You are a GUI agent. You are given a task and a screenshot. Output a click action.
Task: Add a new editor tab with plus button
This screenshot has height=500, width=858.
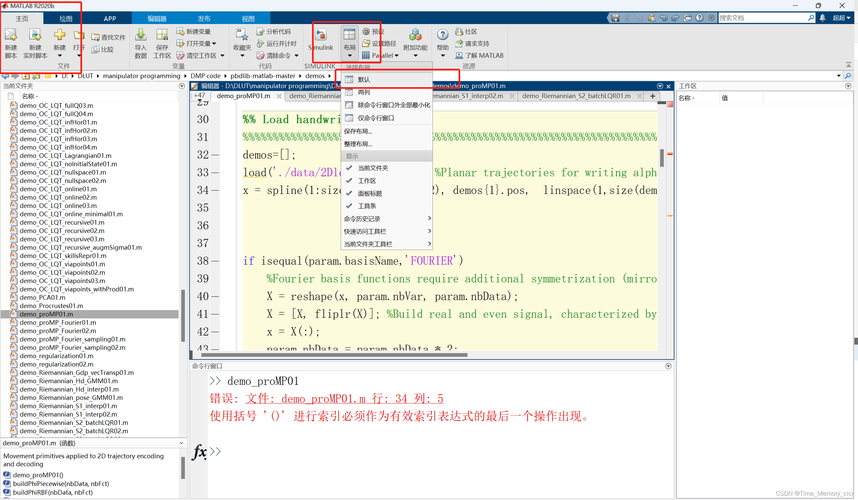pos(652,96)
